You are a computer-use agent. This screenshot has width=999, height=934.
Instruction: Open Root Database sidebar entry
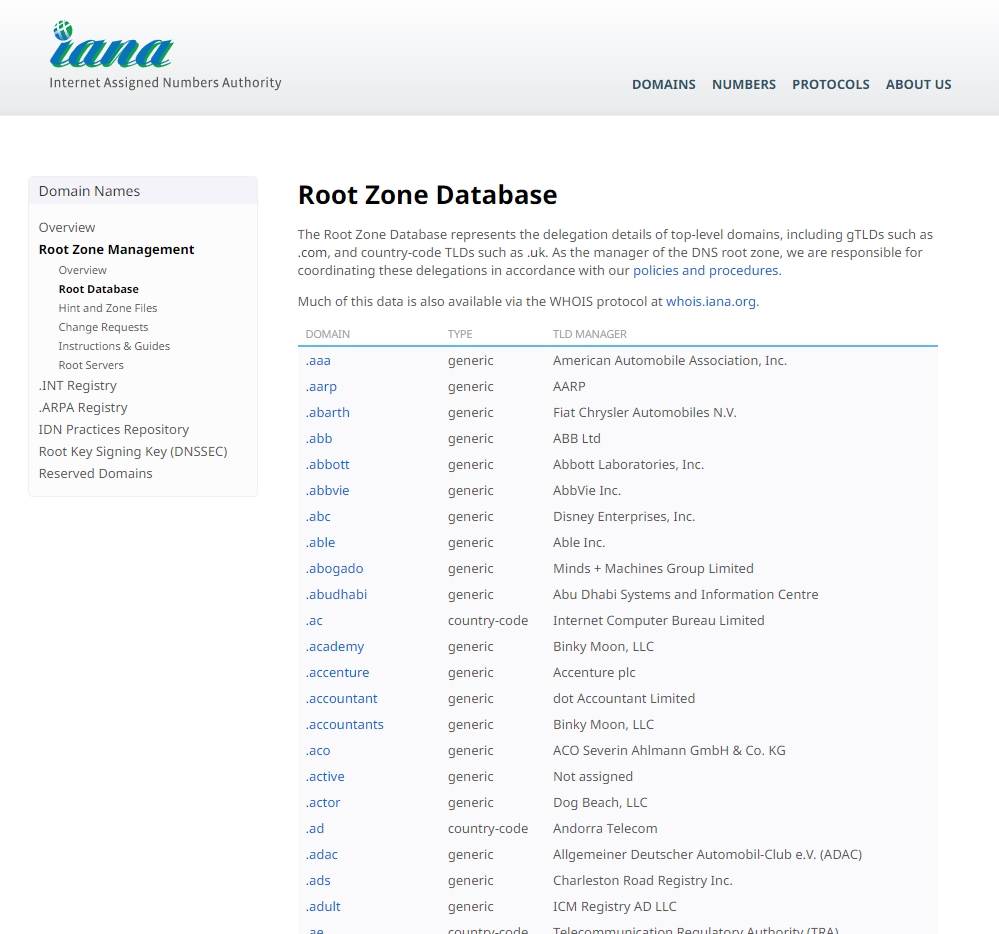tap(99, 289)
